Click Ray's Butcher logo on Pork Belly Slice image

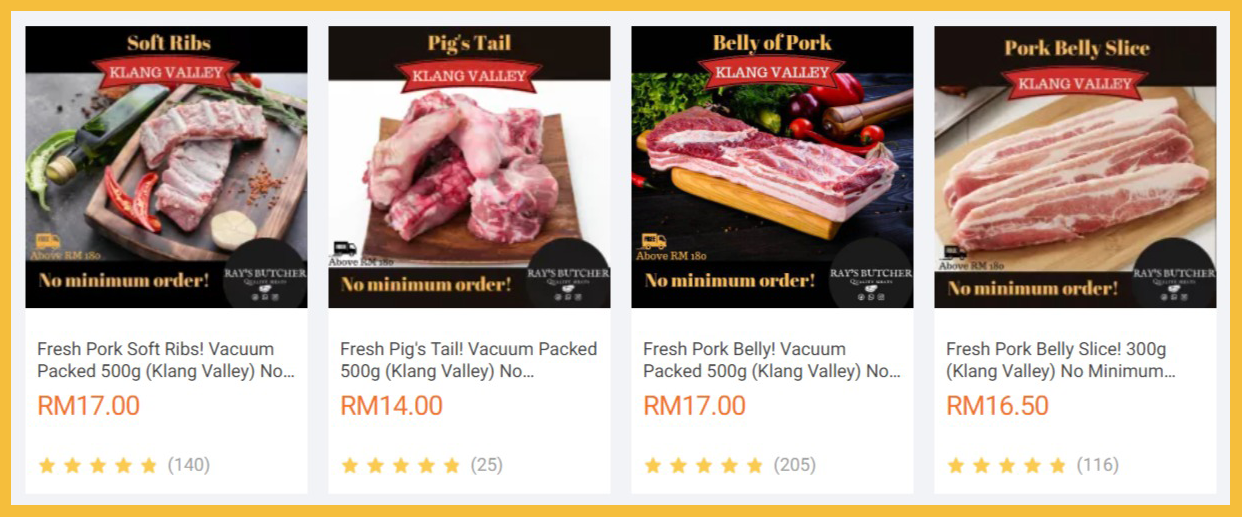point(1174,276)
